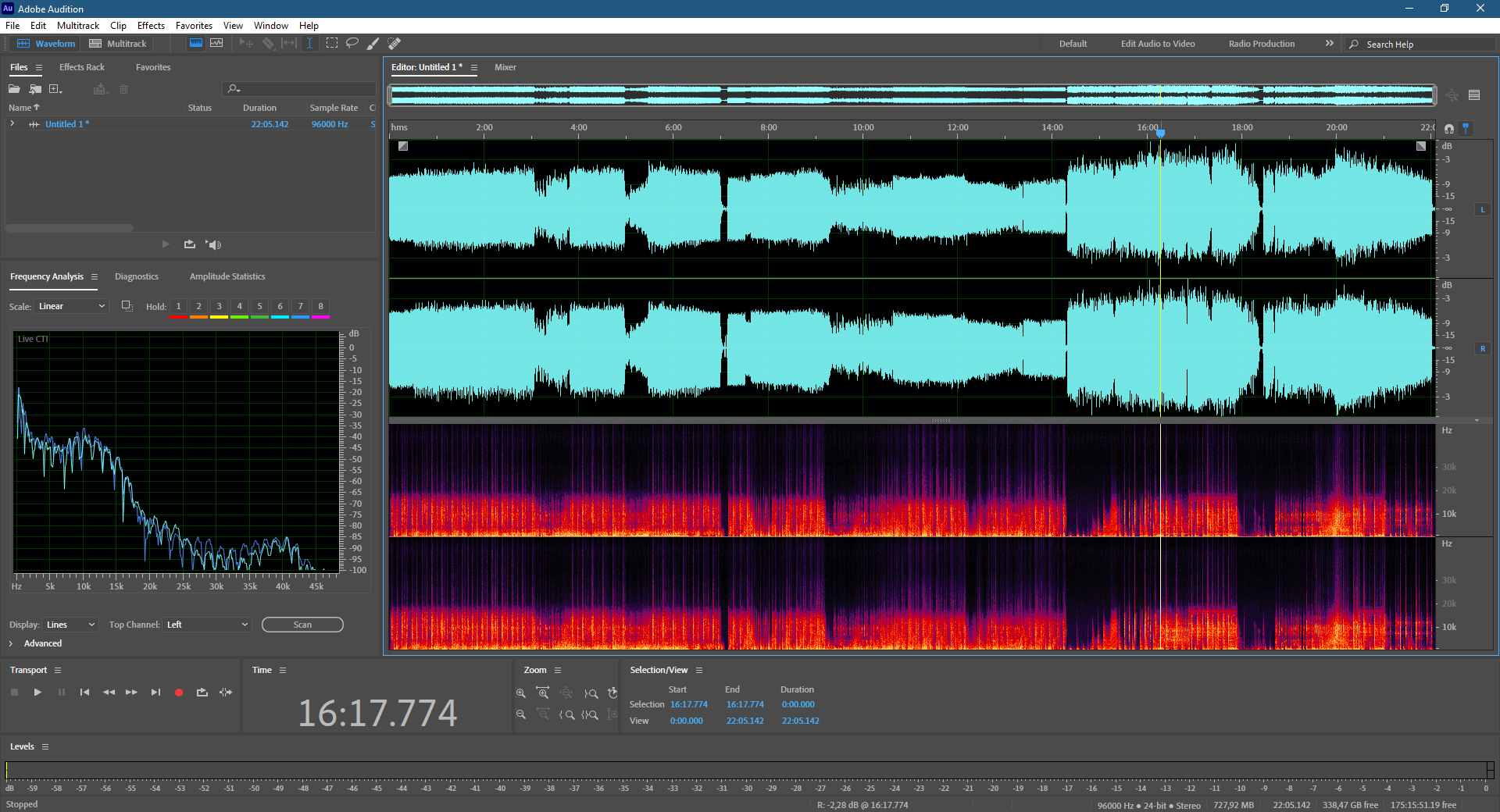Open the Effects menu
The height and width of the screenshot is (812, 1500).
coord(151,26)
